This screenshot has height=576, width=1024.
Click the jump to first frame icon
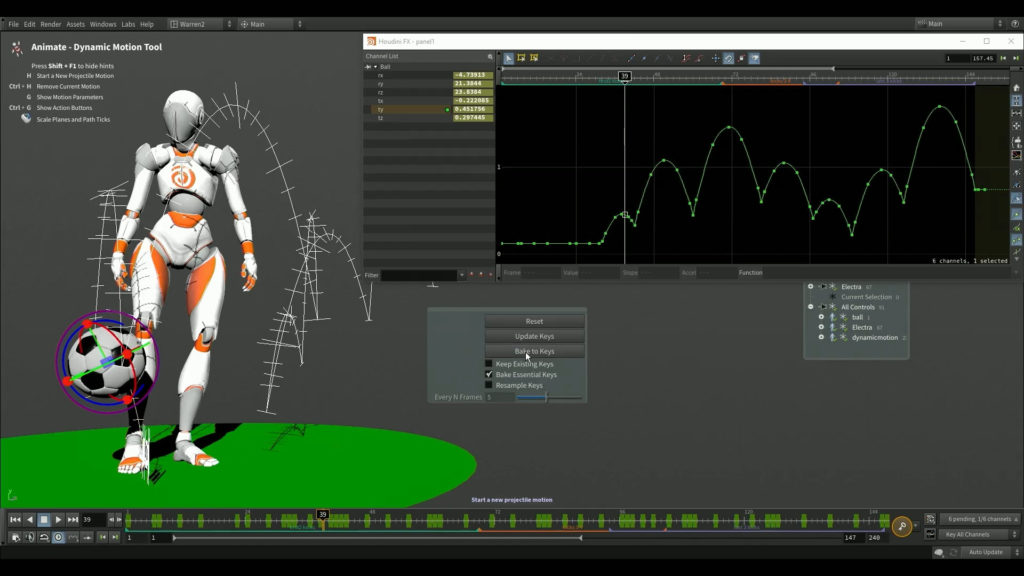pyautogui.click(x=14, y=519)
